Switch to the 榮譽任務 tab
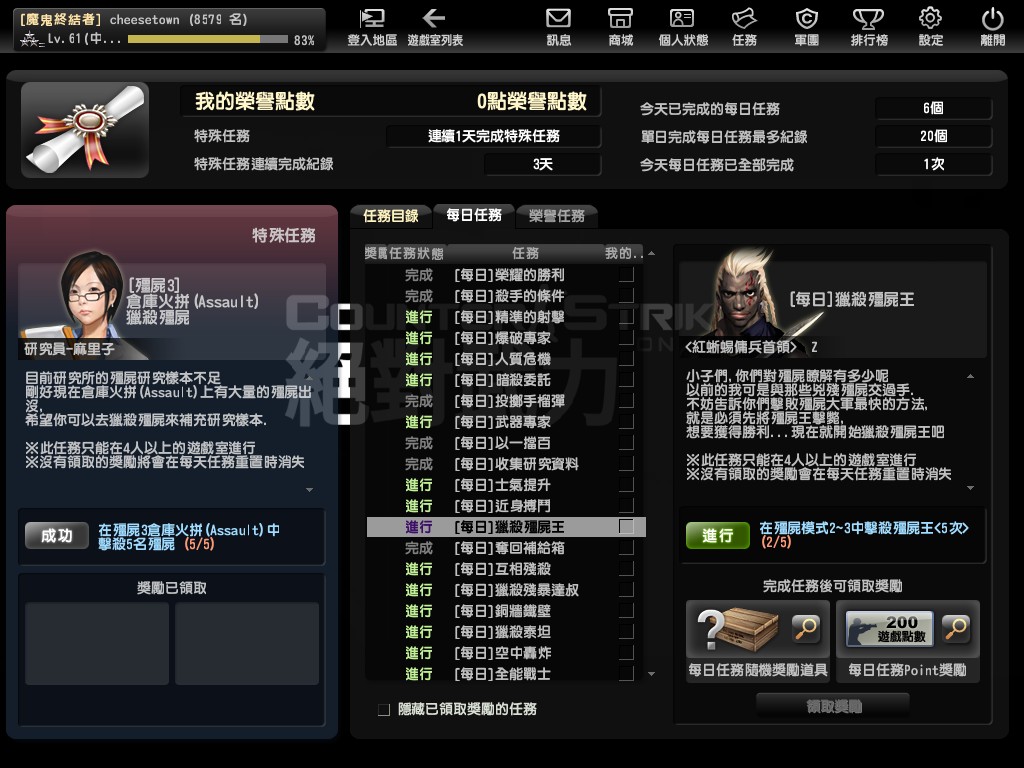 (x=556, y=216)
